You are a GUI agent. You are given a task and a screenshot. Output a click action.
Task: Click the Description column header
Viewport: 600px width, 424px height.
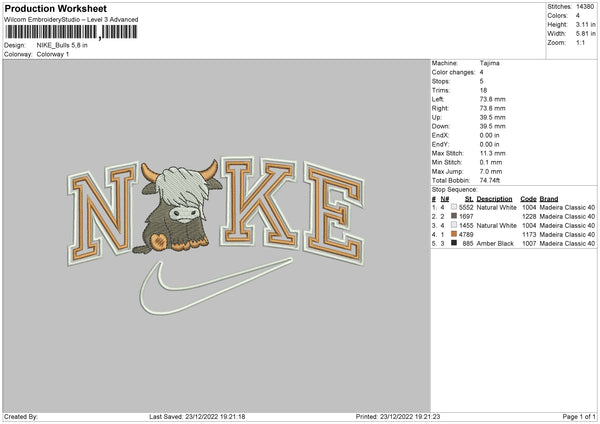coord(494,199)
